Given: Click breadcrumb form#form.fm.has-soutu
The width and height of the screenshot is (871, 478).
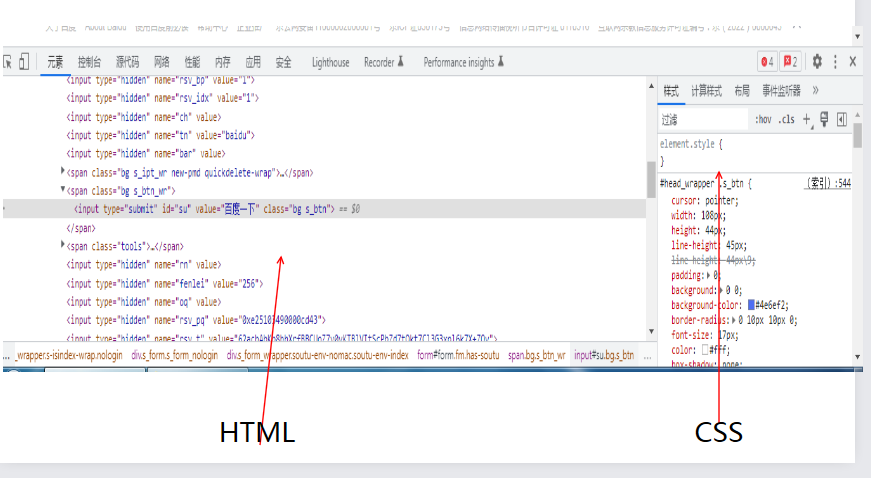Looking at the screenshot, I should [458, 355].
